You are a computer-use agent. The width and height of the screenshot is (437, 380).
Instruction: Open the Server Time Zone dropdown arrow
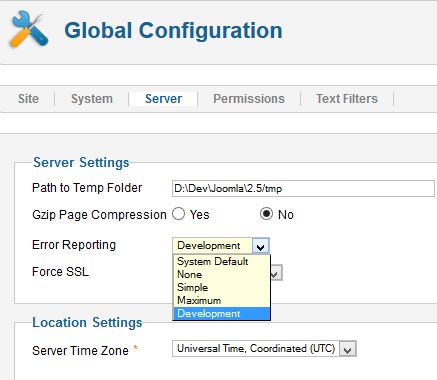348,349
